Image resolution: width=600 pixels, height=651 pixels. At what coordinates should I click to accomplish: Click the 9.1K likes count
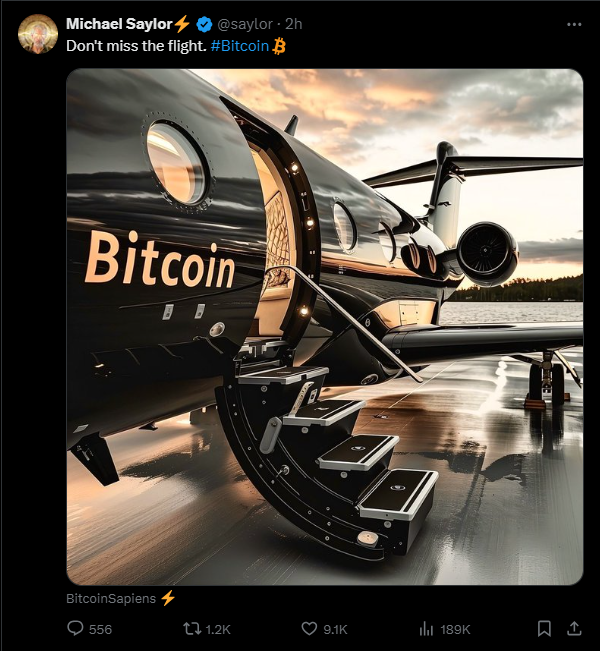coord(336,630)
